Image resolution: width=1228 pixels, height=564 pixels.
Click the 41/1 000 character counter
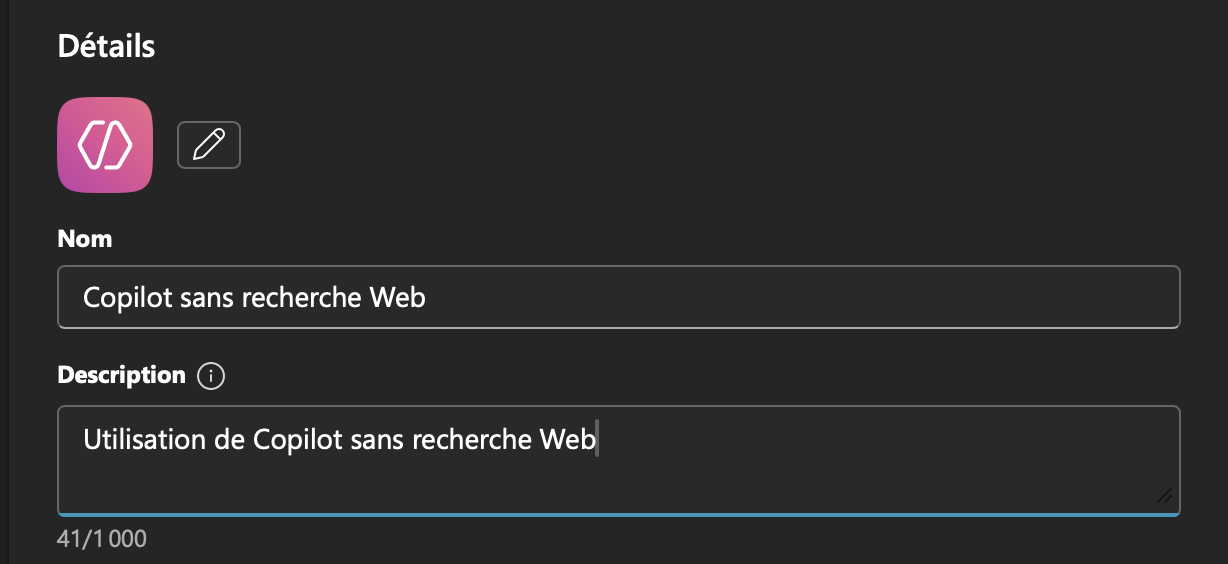click(x=102, y=539)
